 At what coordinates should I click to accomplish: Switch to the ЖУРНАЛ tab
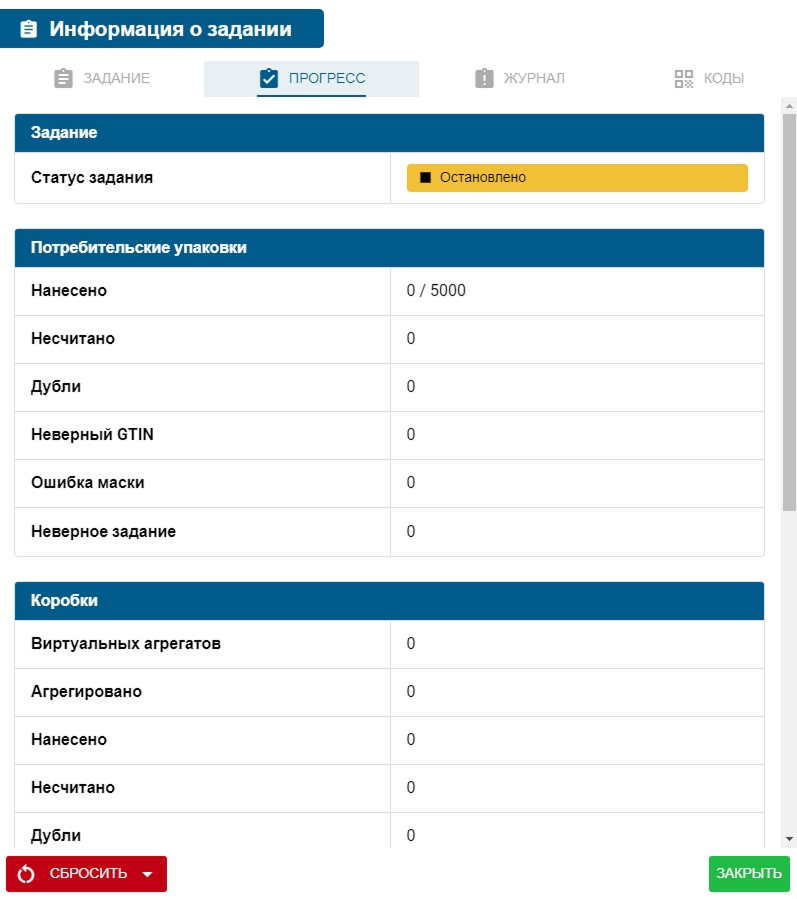[x=520, y=78]
